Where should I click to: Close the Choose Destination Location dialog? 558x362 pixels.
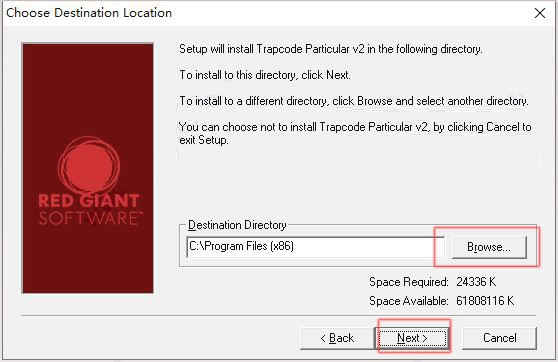pyautogui.click(x=539, y=13)
